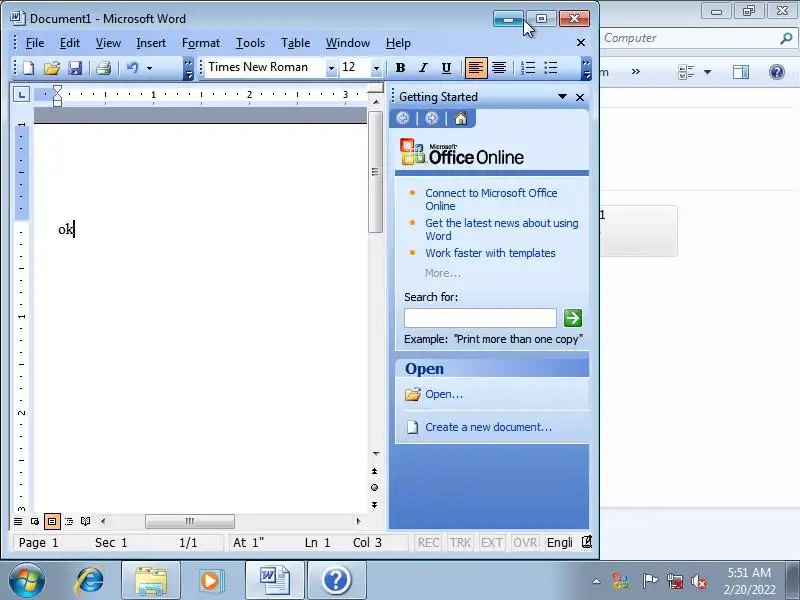
Task: Click Create a new document link
Action: [488, 427]
